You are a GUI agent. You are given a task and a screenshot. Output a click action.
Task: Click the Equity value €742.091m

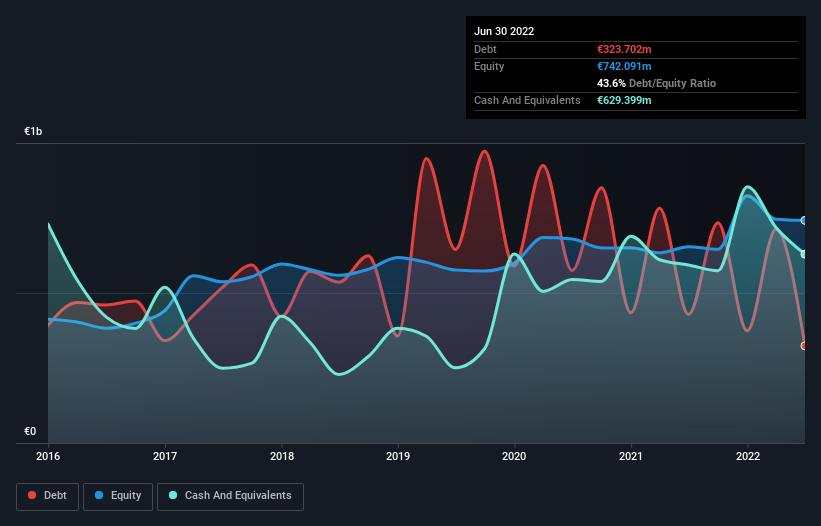(x=624, y=66)
